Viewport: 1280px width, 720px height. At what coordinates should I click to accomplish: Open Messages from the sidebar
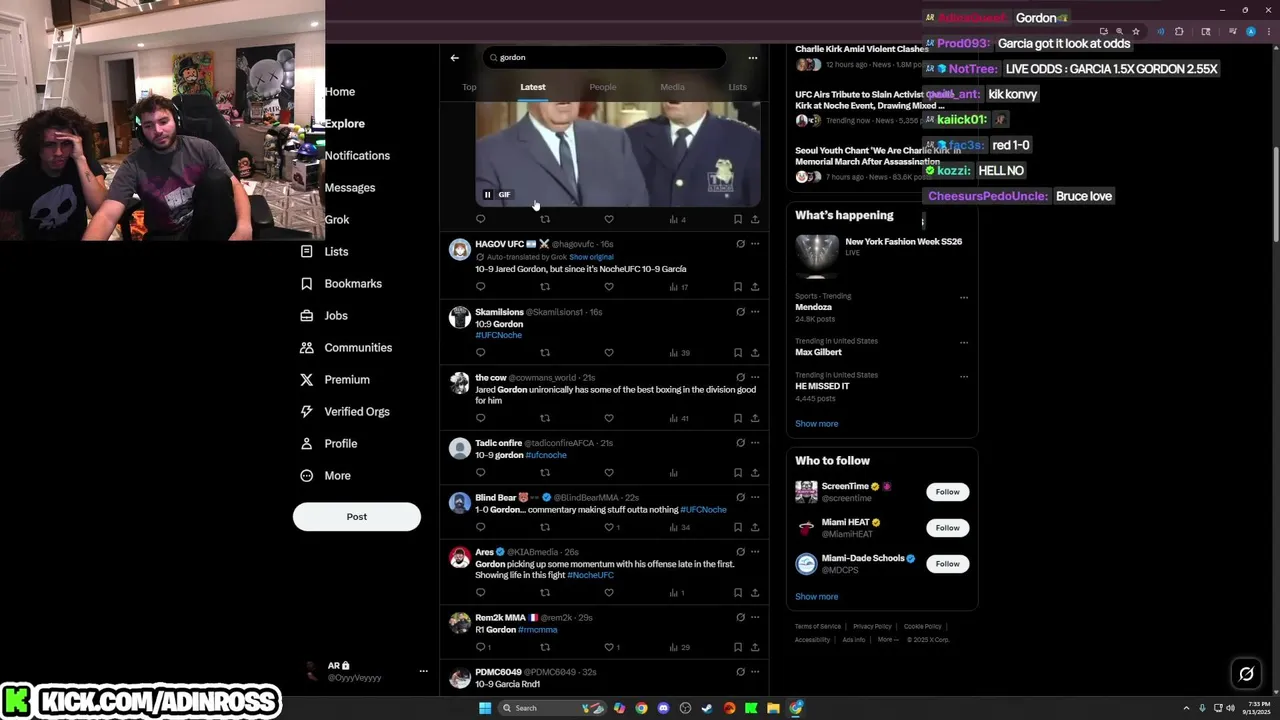(350, 188)
